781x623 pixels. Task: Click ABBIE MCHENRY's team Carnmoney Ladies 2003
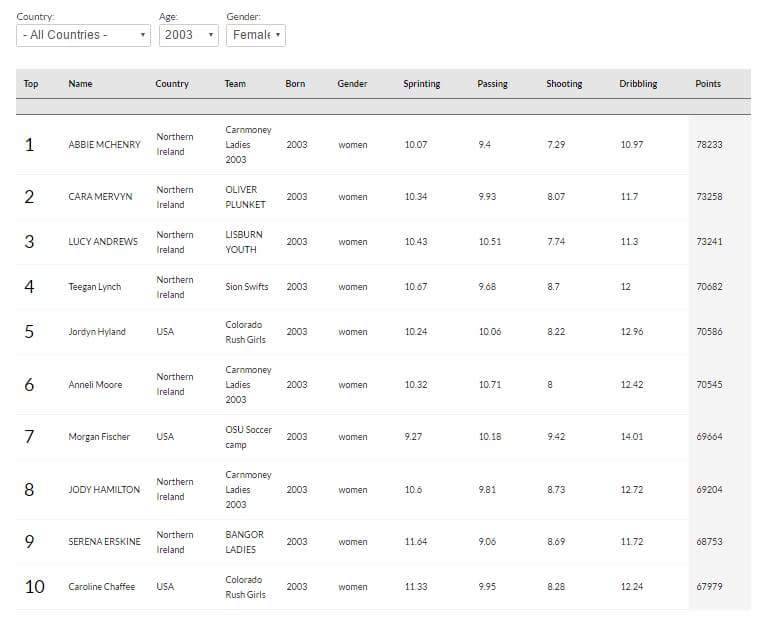coord(249,145)
